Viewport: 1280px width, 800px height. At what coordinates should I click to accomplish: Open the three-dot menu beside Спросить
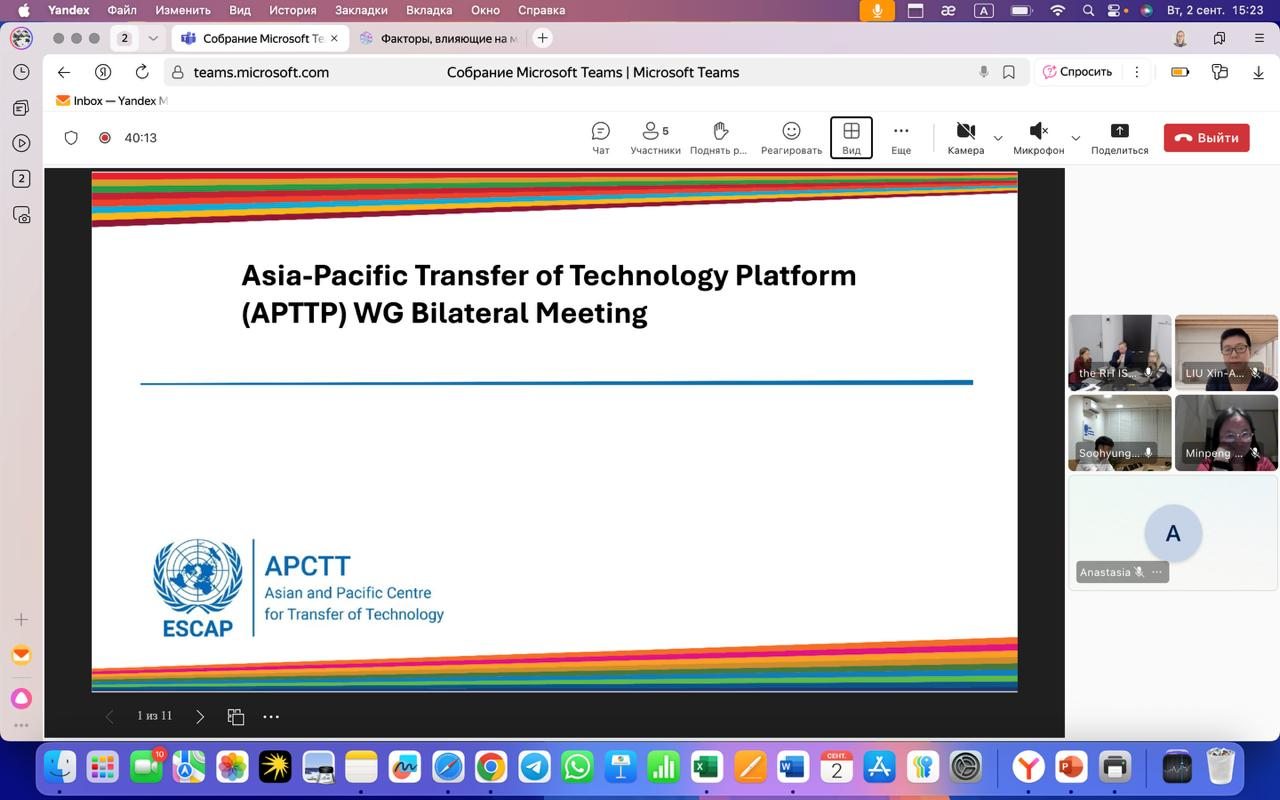click(1136, 72)
